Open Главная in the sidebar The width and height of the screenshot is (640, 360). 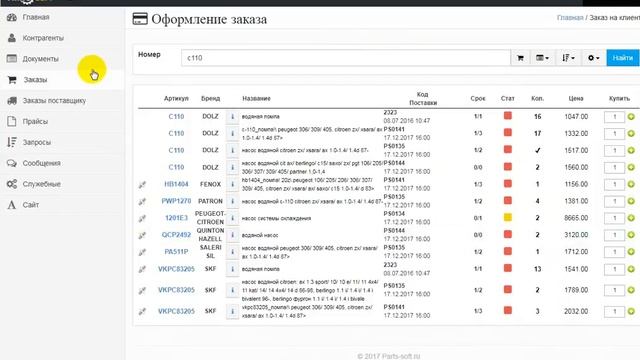(36, 17)
